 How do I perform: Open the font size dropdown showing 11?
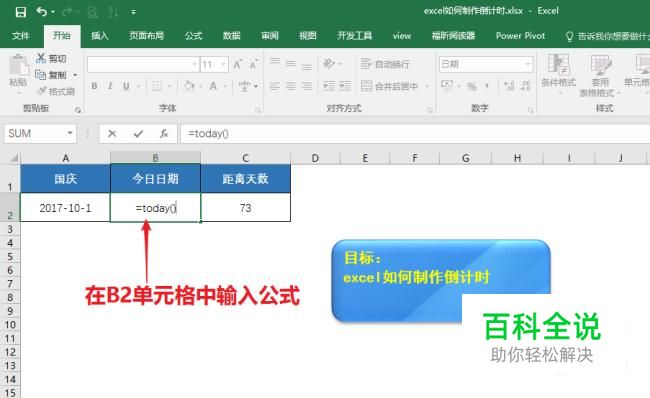point(214,64)
